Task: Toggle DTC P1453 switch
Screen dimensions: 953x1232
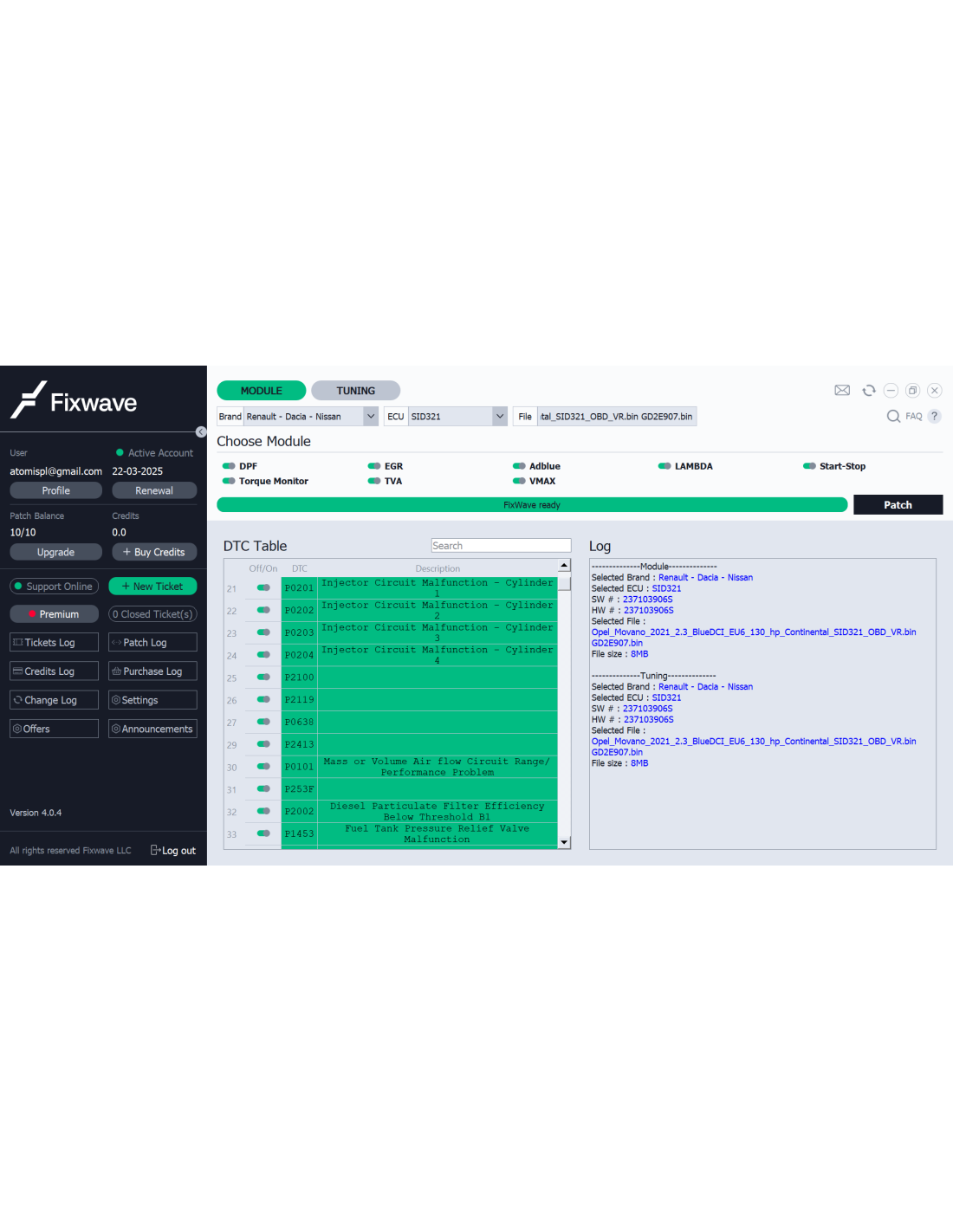Action: 263,833
